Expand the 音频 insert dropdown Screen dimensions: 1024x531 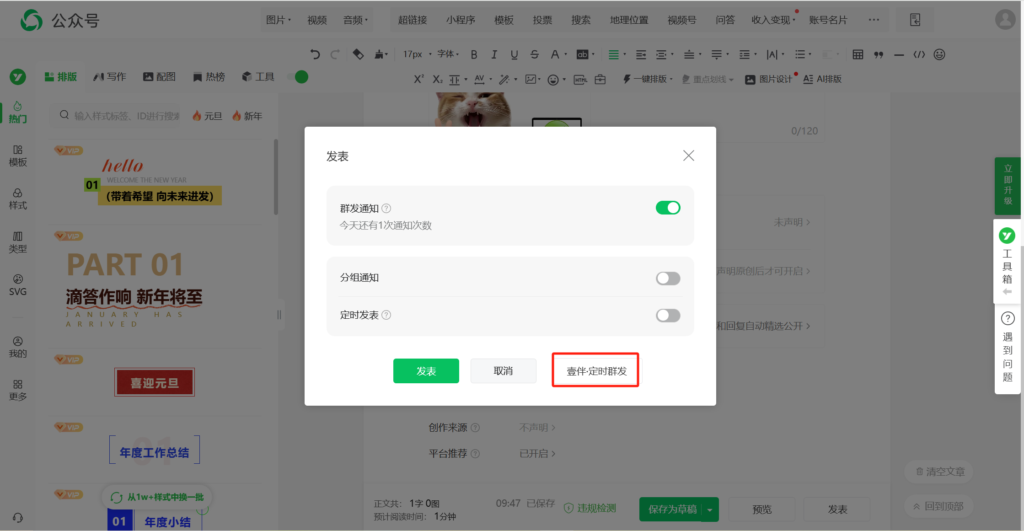[356, 20]
